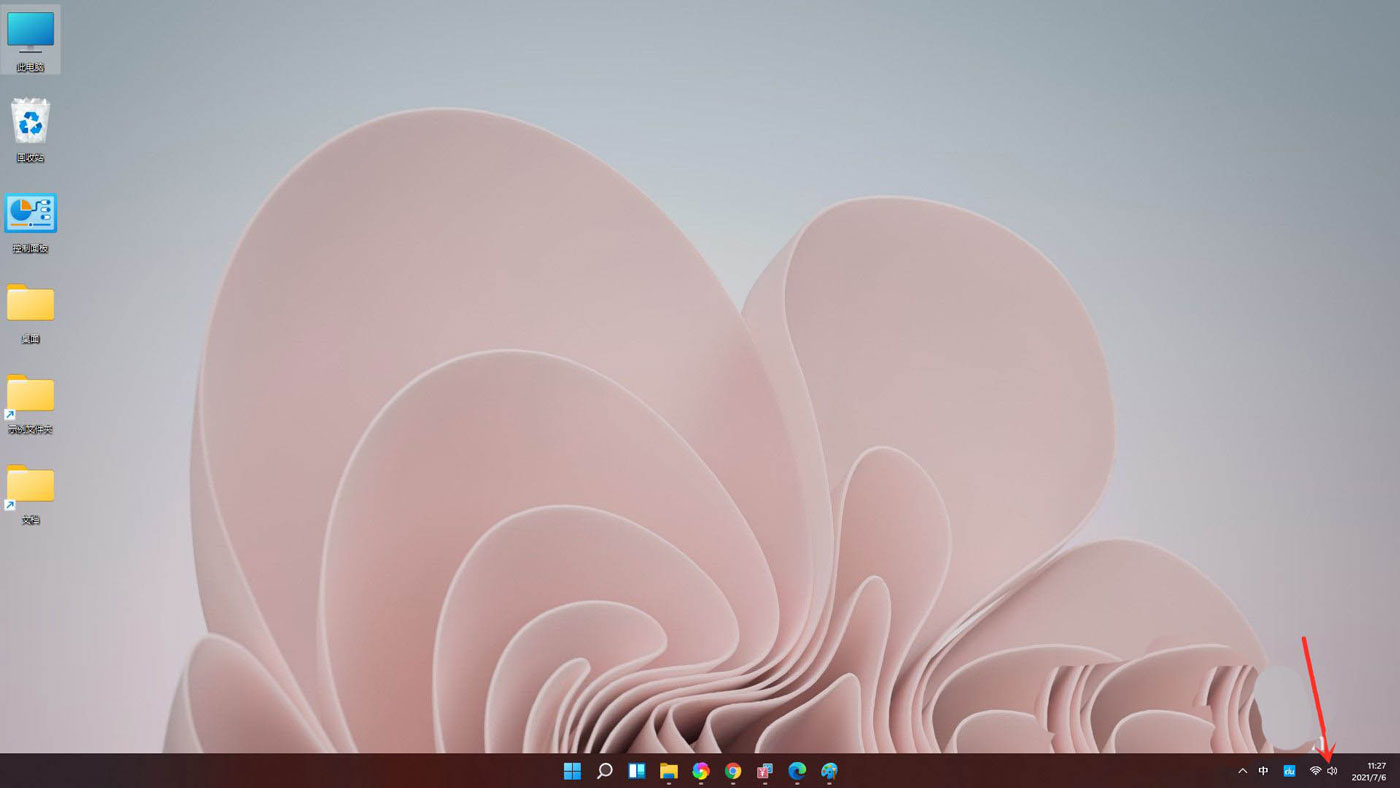Open Wi-Fi settings from the system tray
The width and height of the screenshot is (1400, 788).
(1316, 770)
